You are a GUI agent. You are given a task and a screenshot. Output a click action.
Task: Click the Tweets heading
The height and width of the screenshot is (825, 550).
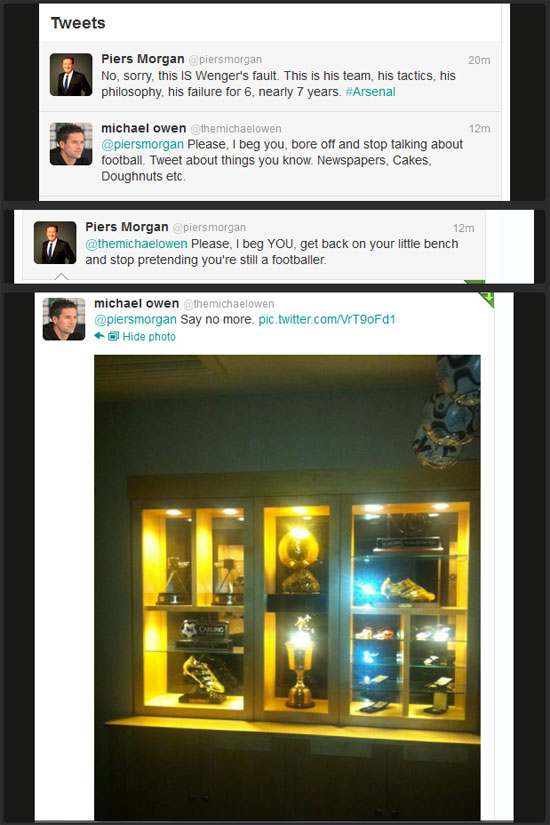tap(78, 23)
